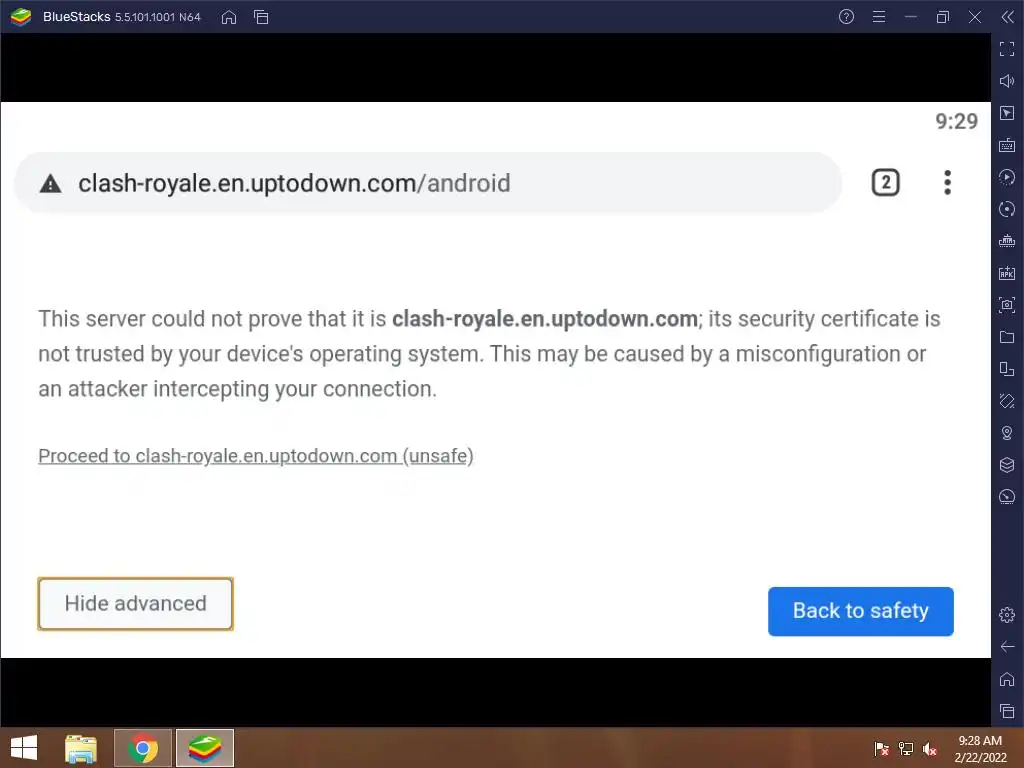
Task: Click the muted speaker tray icon
Action: tap(930, 748)
